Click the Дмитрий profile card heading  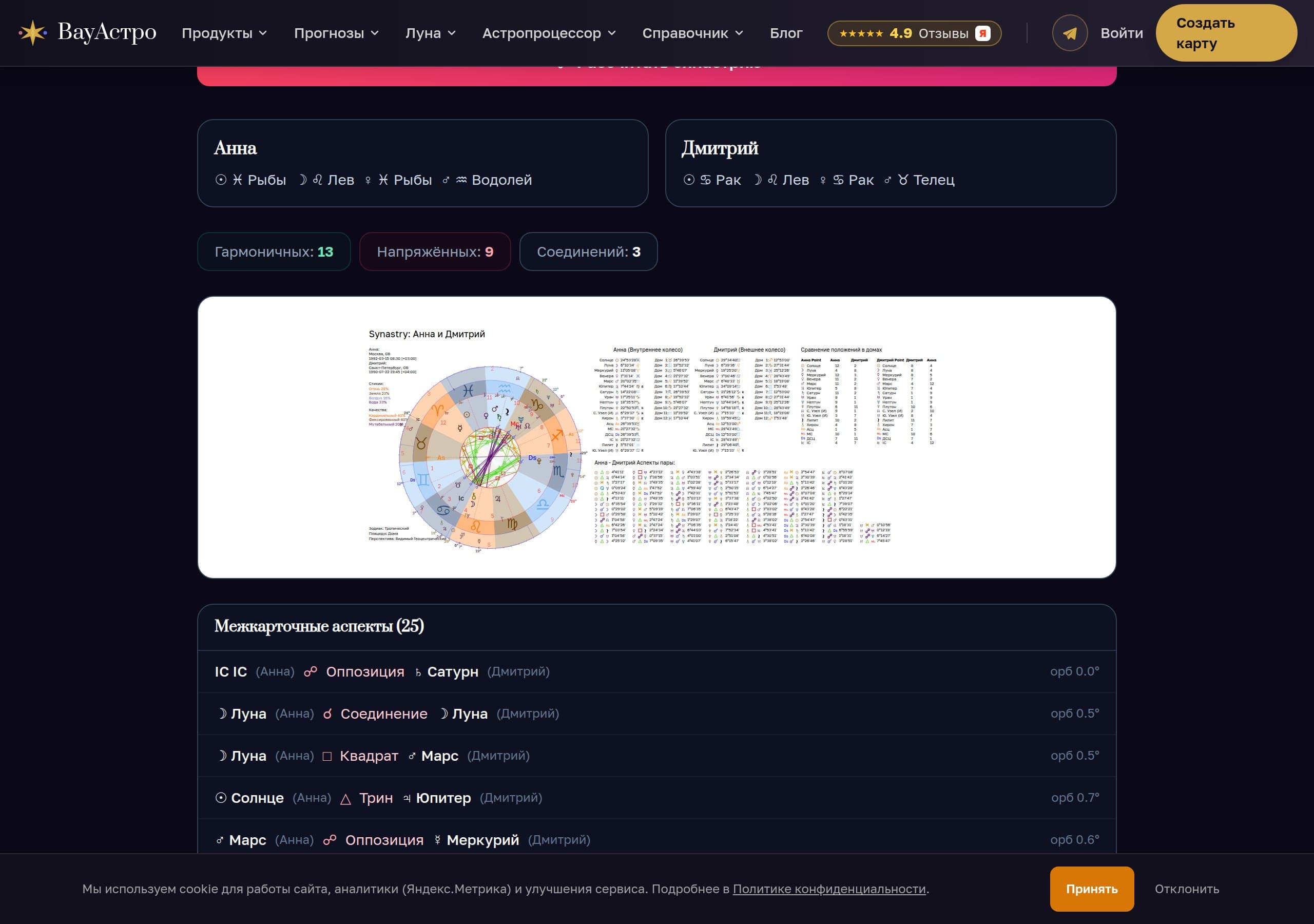click(720, 148)
